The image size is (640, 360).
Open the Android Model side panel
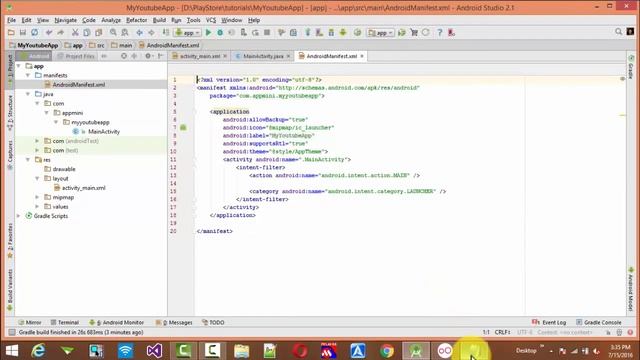(x=631, y=289)
